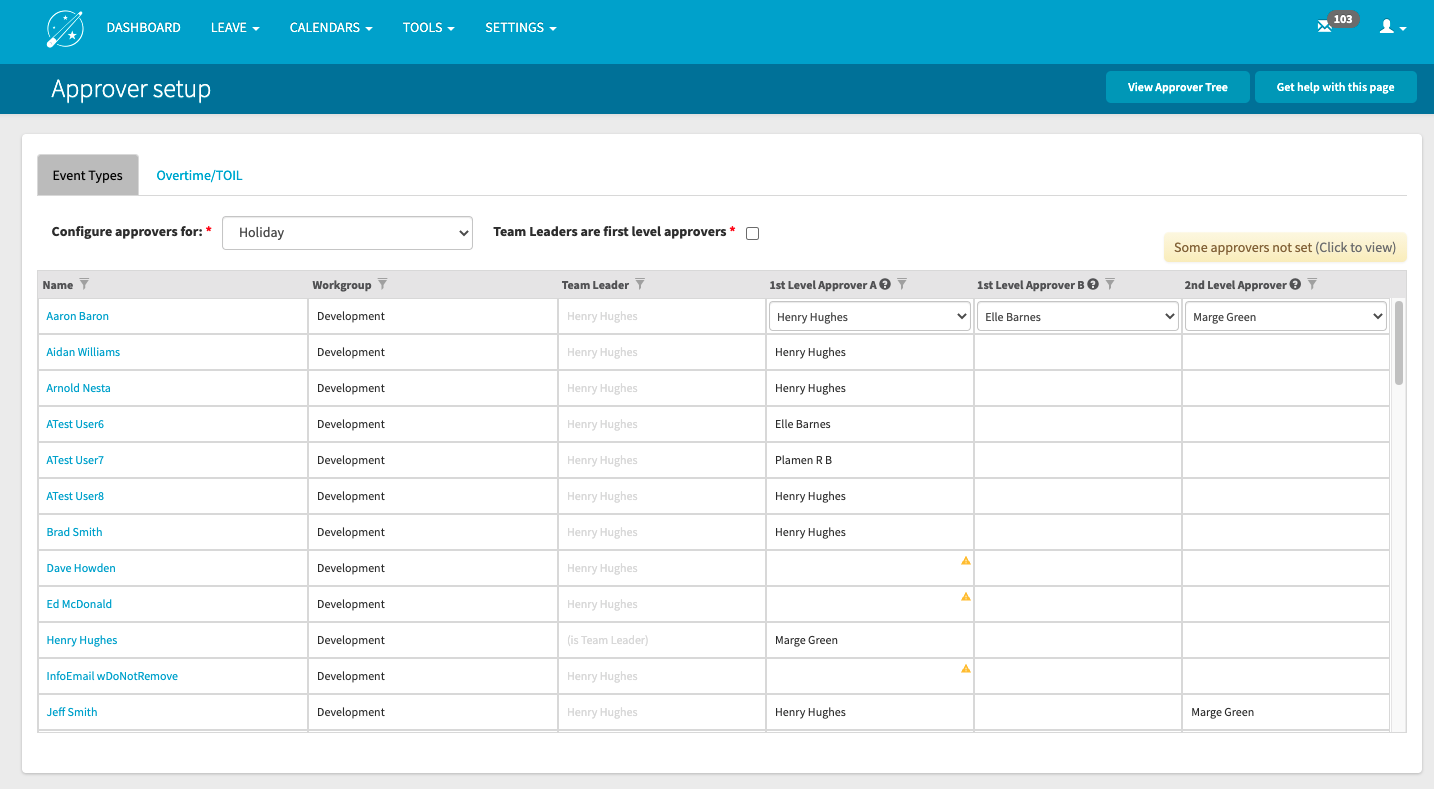Viewport: 1434px width, 789px height.
Task: Open the filter icon on Team Leader column
Action: pos(640,284)
